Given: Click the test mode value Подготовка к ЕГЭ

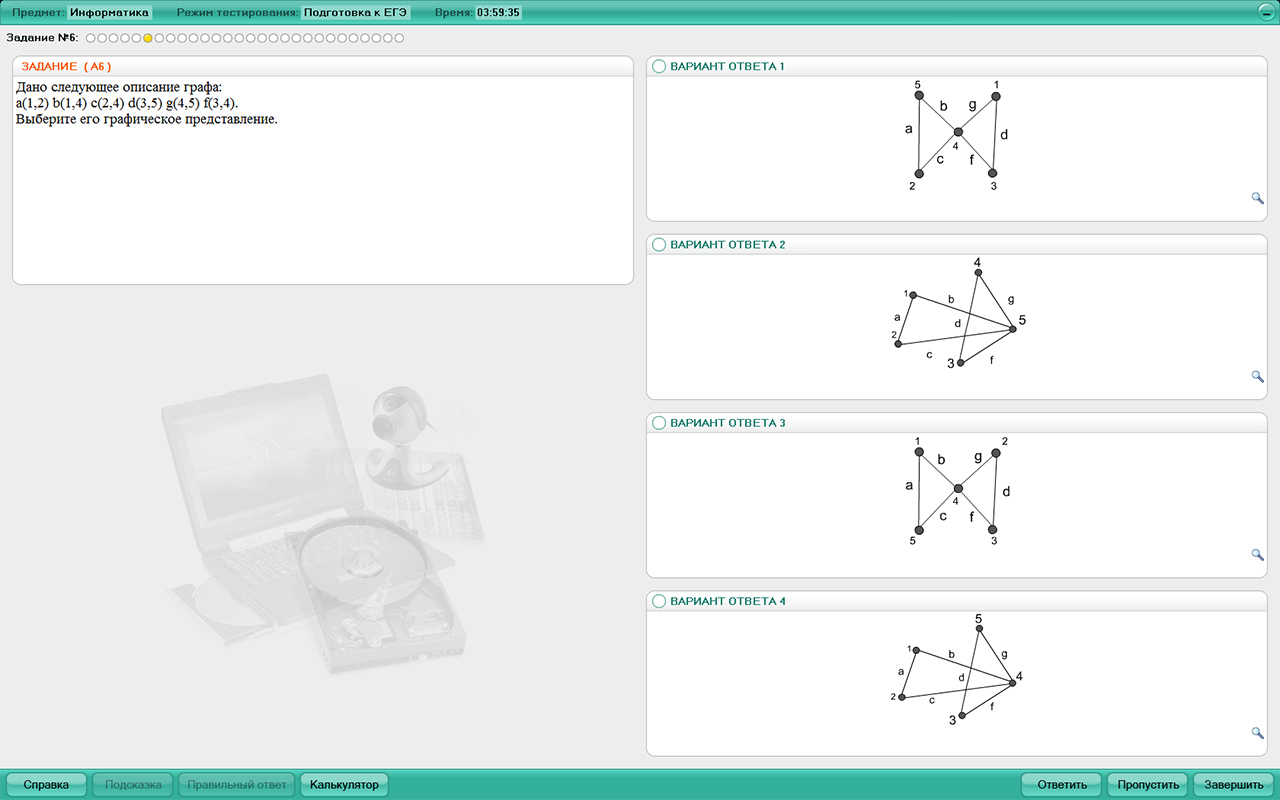Looking at the screenshot, I should click(357, 13).
